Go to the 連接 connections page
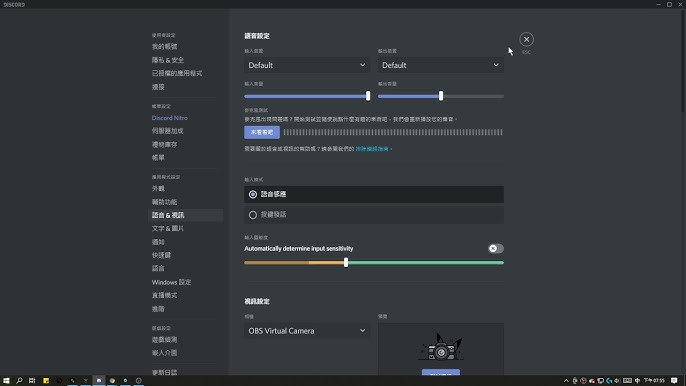686x386 pixels. tap(158, 87)
